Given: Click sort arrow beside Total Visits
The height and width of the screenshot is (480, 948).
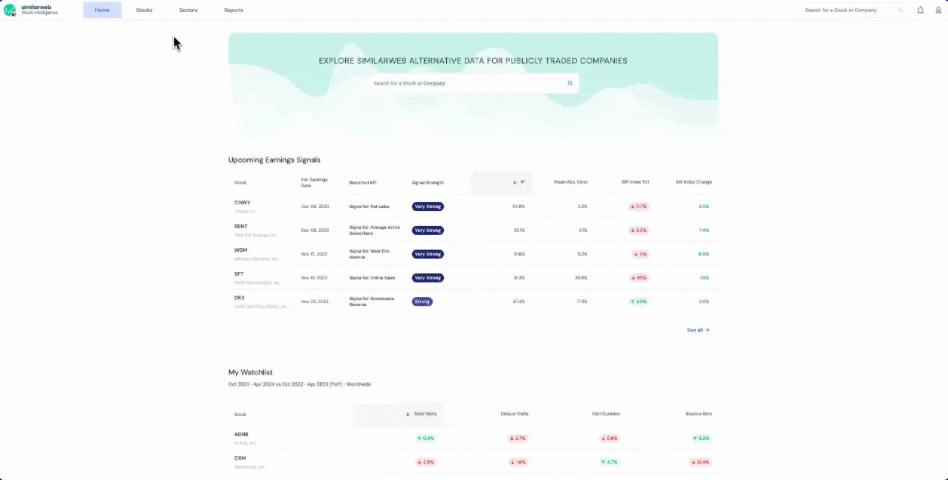Looking at the screenshot, I should point(408,414).
